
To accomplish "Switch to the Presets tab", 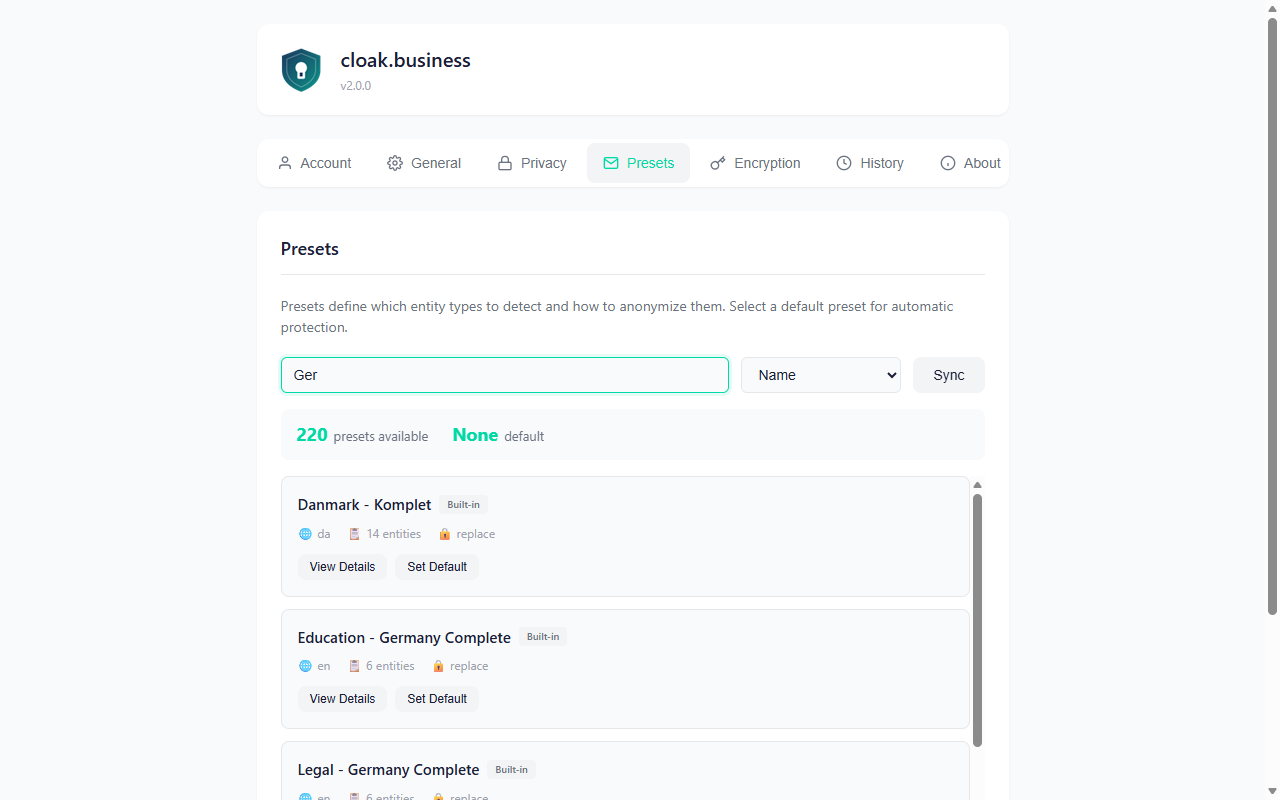I will 638,163.
